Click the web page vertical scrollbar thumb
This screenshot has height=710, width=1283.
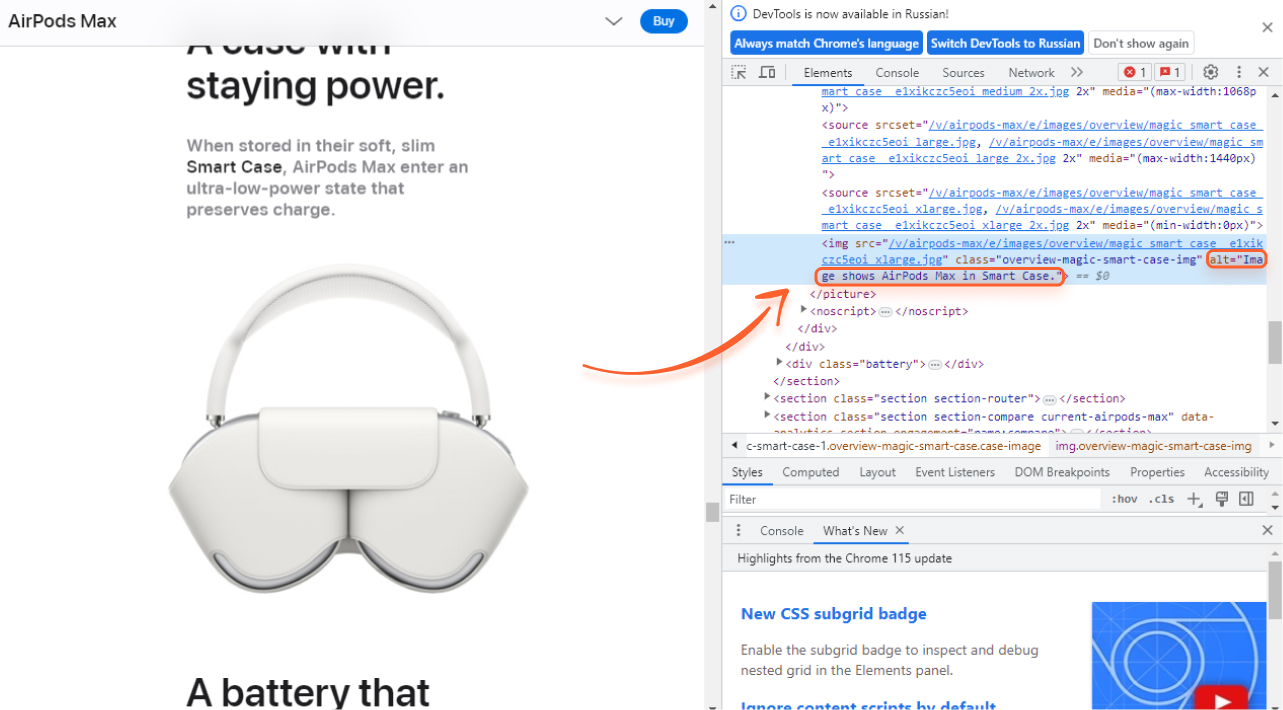(x=712, y=512)
